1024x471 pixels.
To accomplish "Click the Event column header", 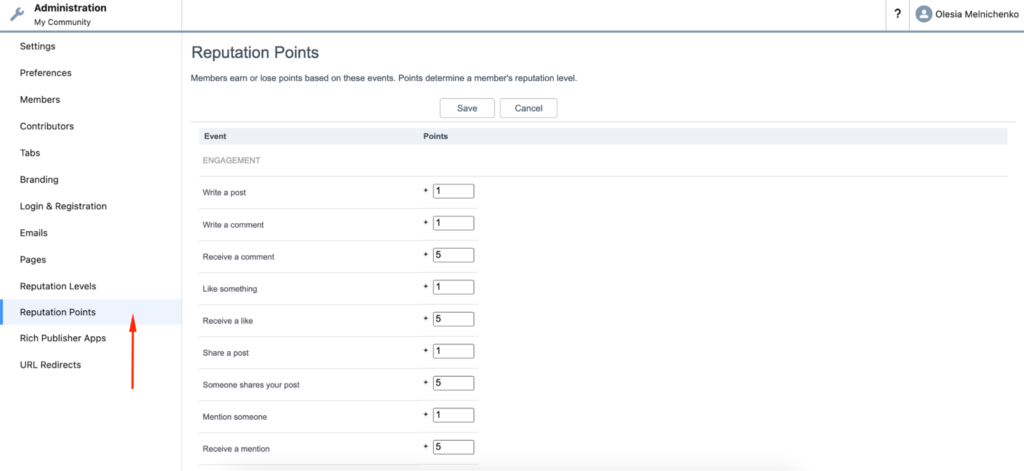I will (215, 137).
